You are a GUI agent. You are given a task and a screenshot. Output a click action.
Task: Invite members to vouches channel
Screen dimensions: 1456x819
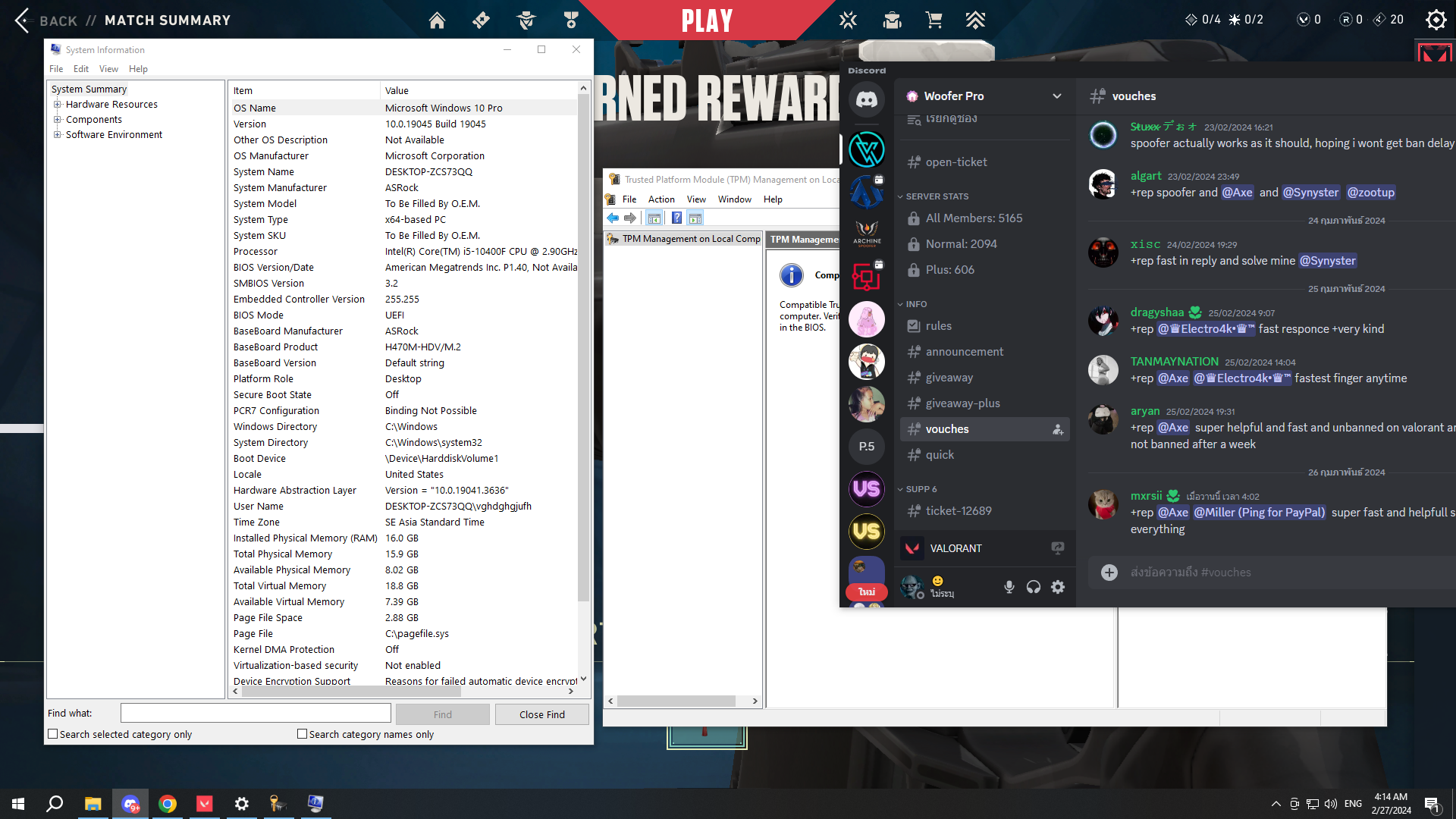[x=1058, y=429]
